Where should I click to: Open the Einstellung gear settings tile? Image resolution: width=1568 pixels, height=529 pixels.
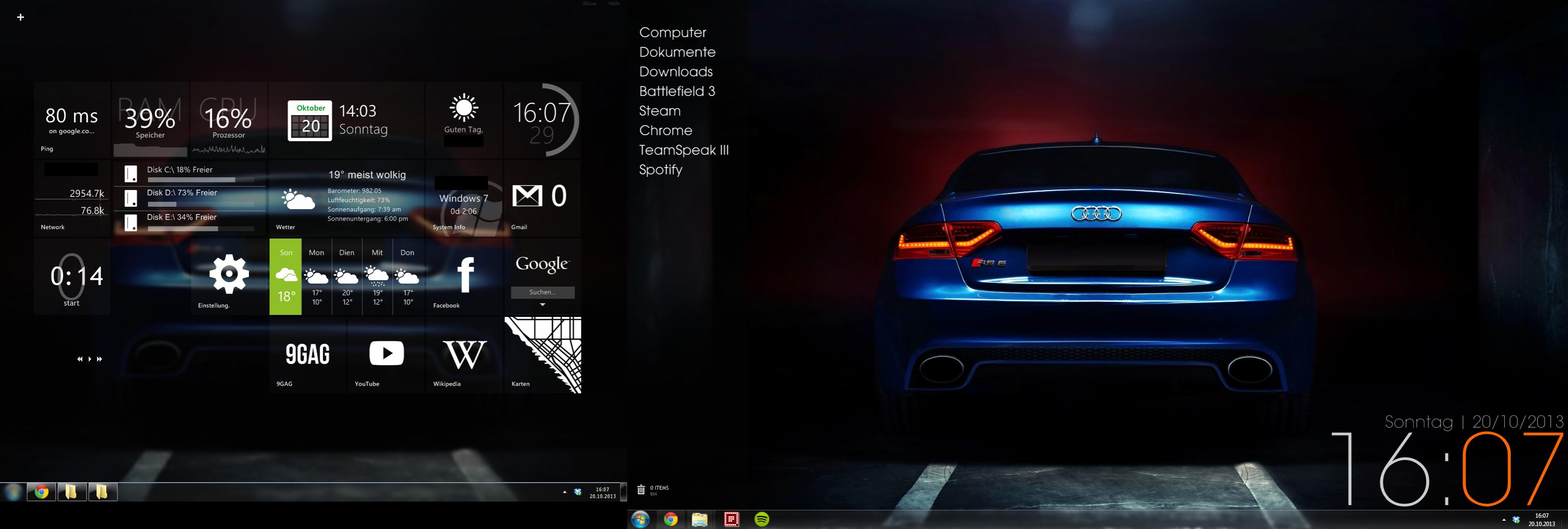(x=229, y=276)
